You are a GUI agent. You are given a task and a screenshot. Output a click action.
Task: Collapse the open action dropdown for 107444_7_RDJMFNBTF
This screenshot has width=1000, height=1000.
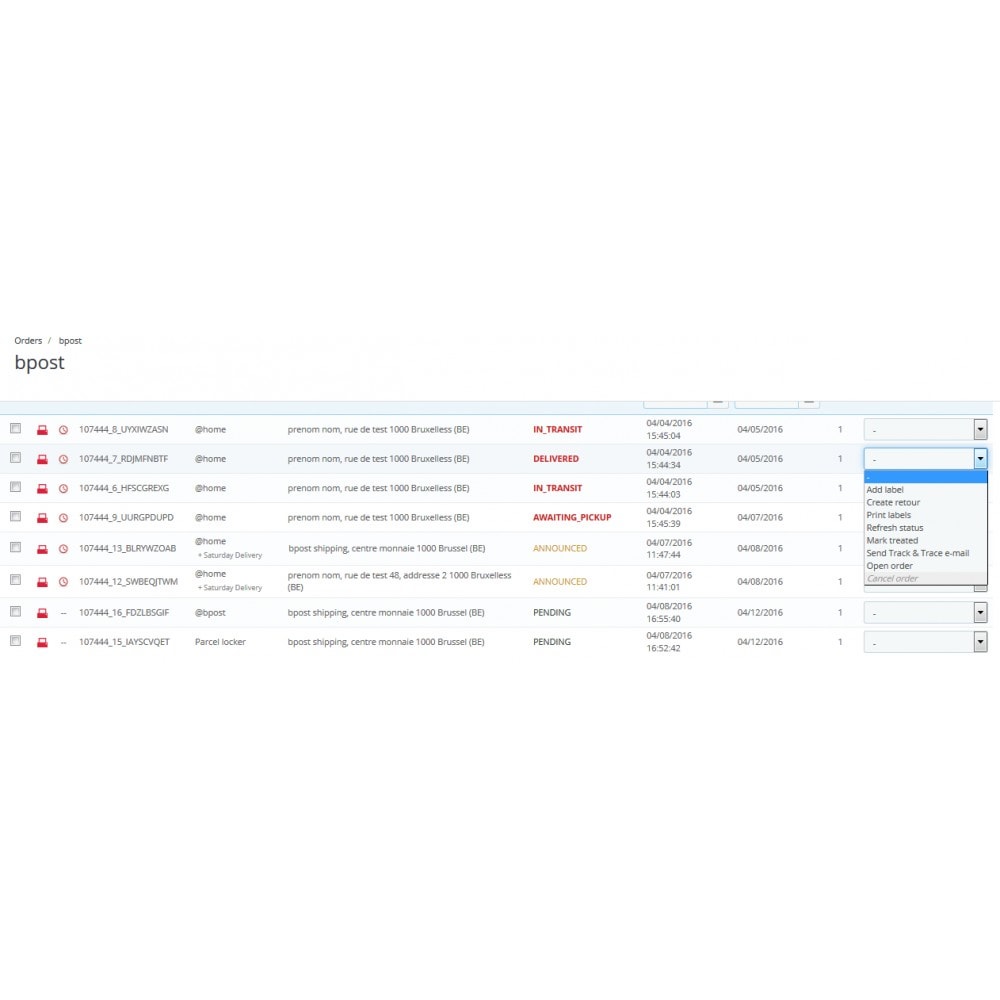pos(925,459)
